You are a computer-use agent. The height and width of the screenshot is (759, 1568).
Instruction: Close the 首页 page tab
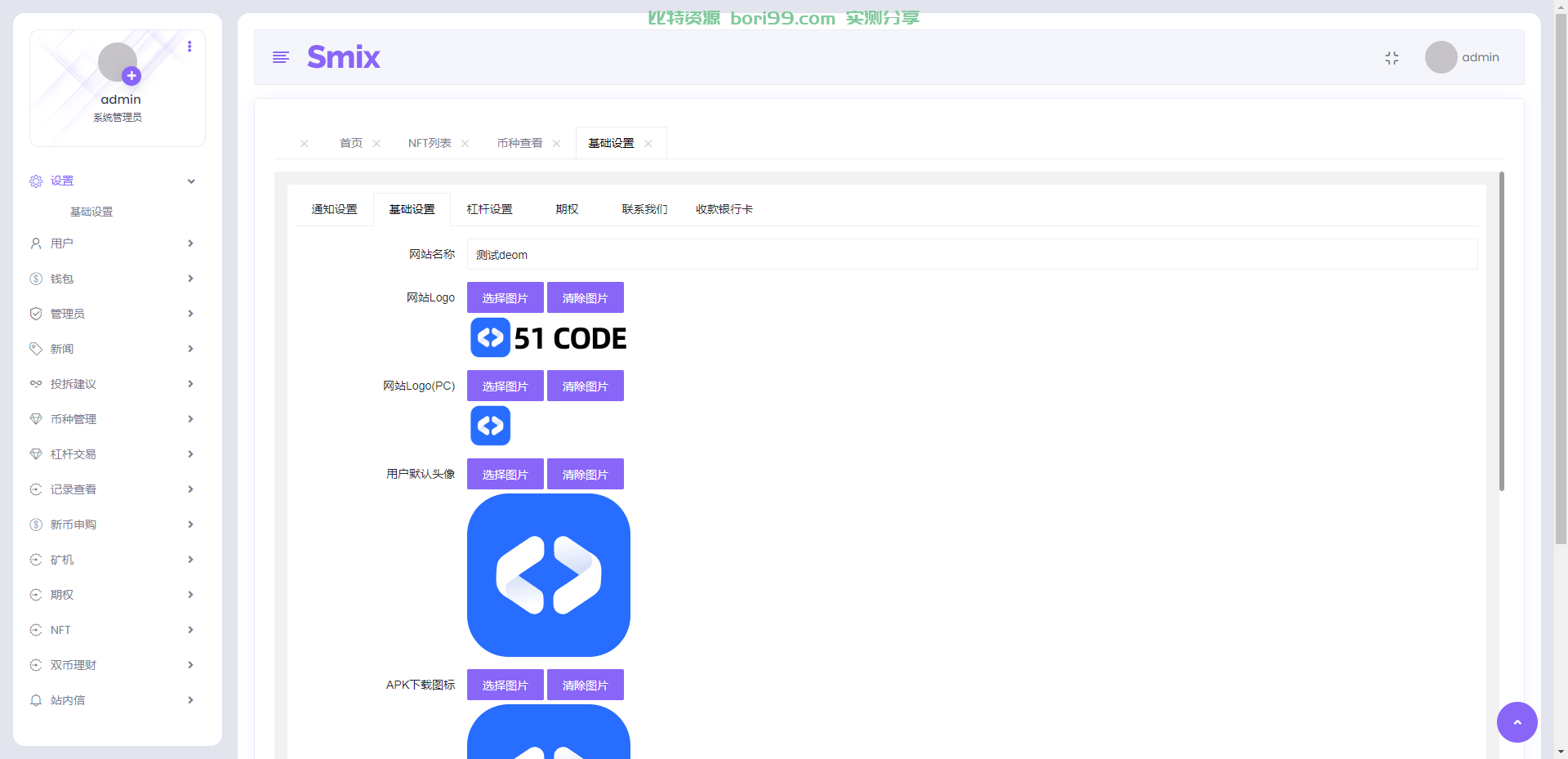point(376,143)
